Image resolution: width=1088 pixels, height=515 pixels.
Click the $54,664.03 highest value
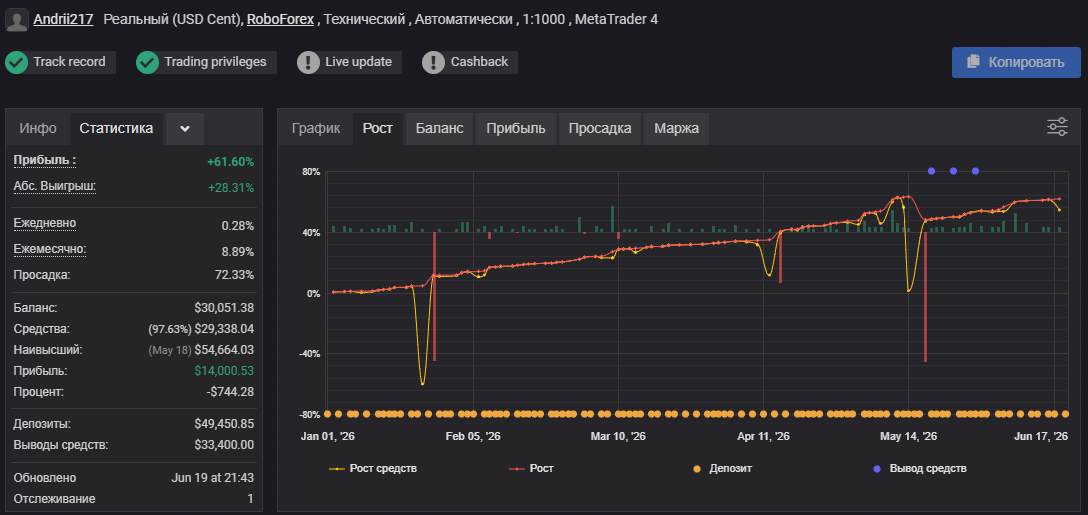(224, 350)
